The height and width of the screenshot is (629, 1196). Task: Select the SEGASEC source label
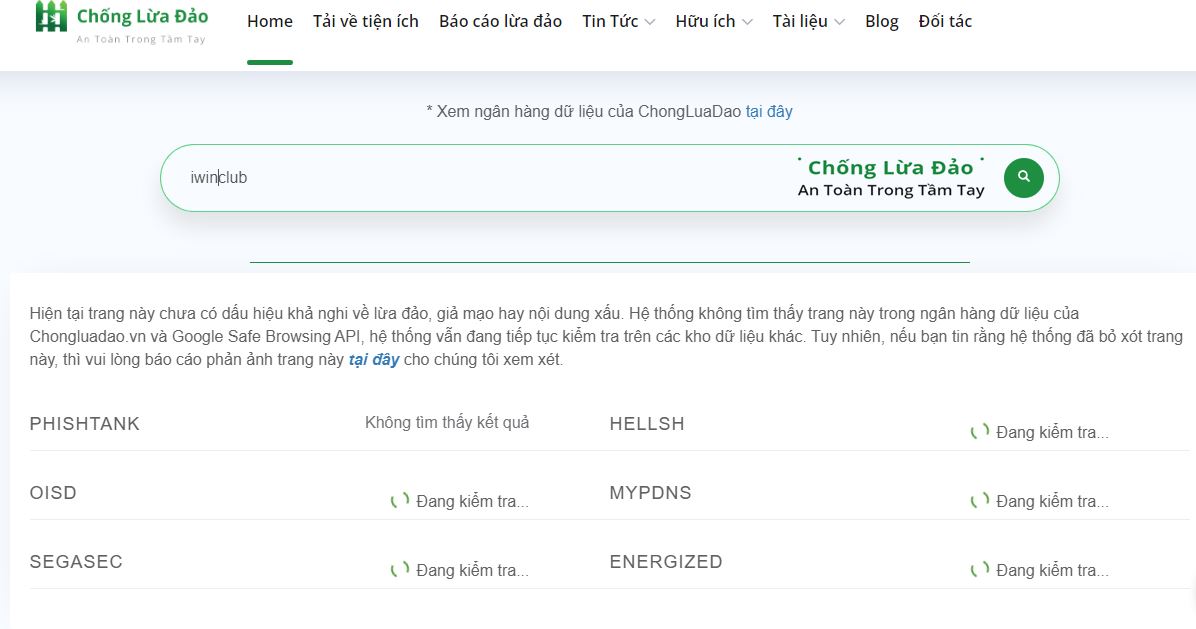point(76,562)
